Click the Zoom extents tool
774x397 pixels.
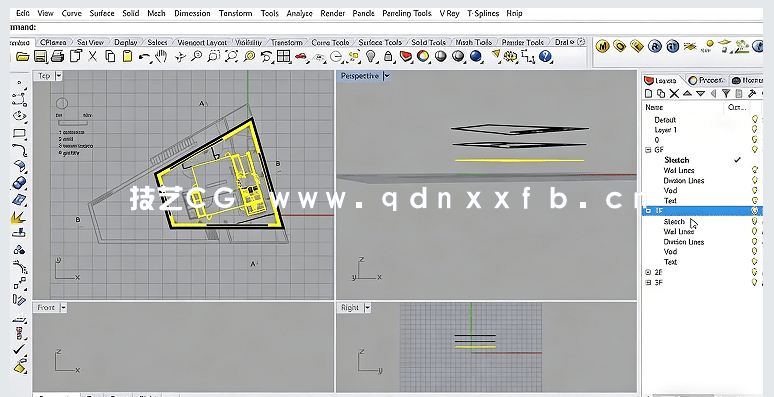[231, 56]
